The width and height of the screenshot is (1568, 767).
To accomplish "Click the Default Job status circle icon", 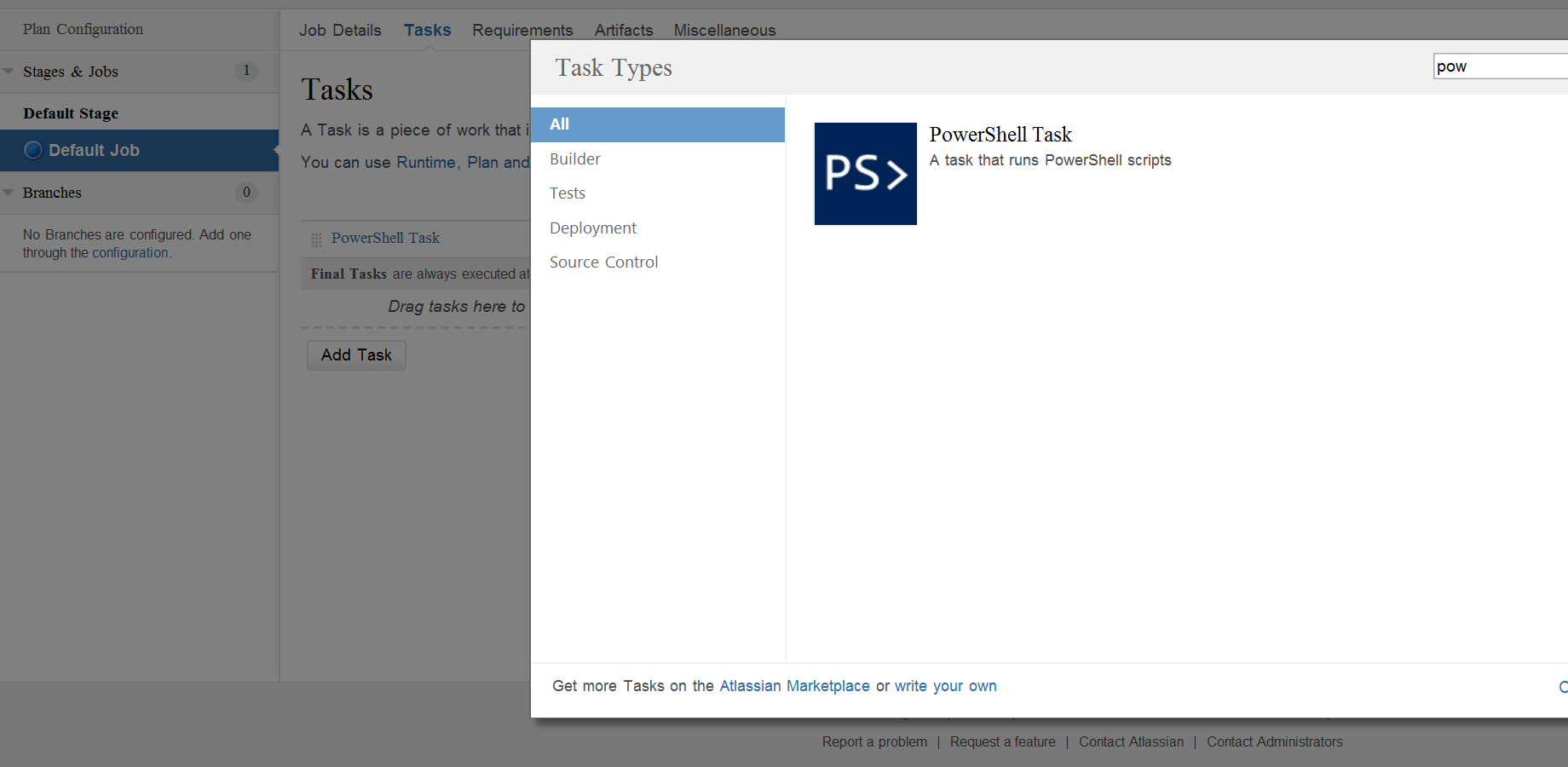I will click(33, 150).
